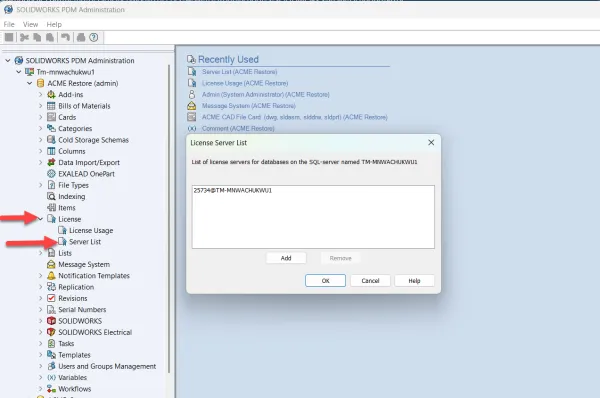
Task: Expand the Lists node
Action: pyautogui.click(x=41, y=253)
